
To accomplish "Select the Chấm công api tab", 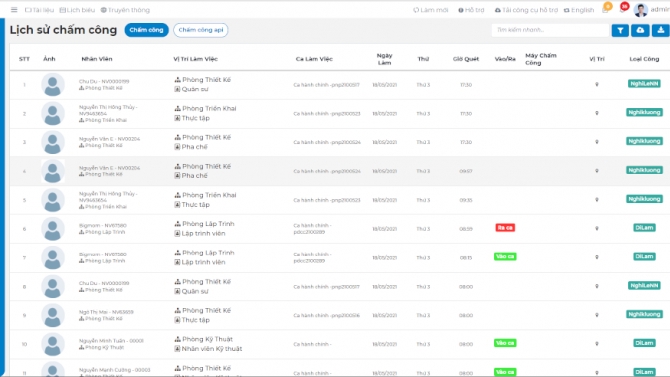I will click(x=200, y=30).
